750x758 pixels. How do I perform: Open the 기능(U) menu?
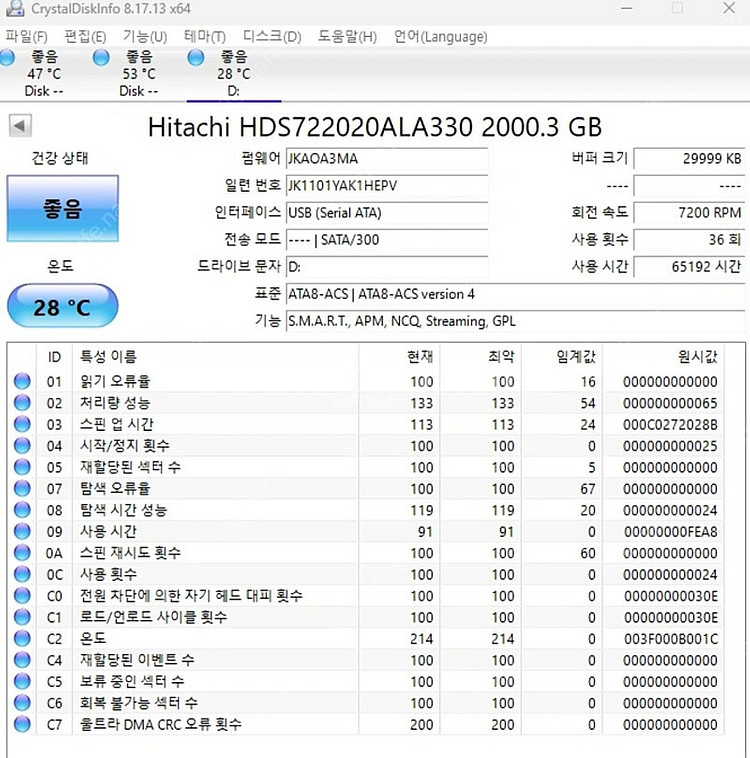point(145,37)
